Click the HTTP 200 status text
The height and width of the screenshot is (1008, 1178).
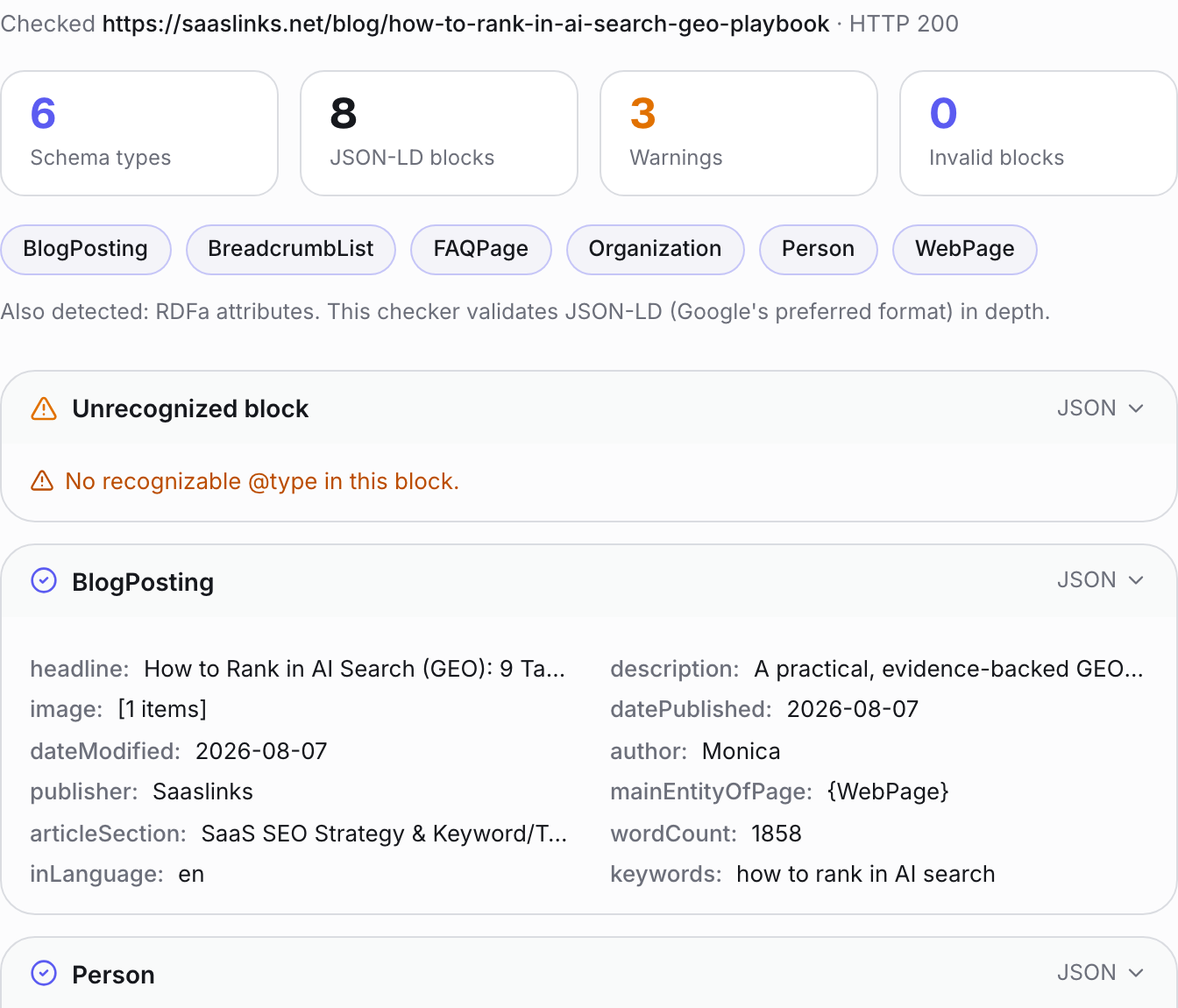pos(904,24)
